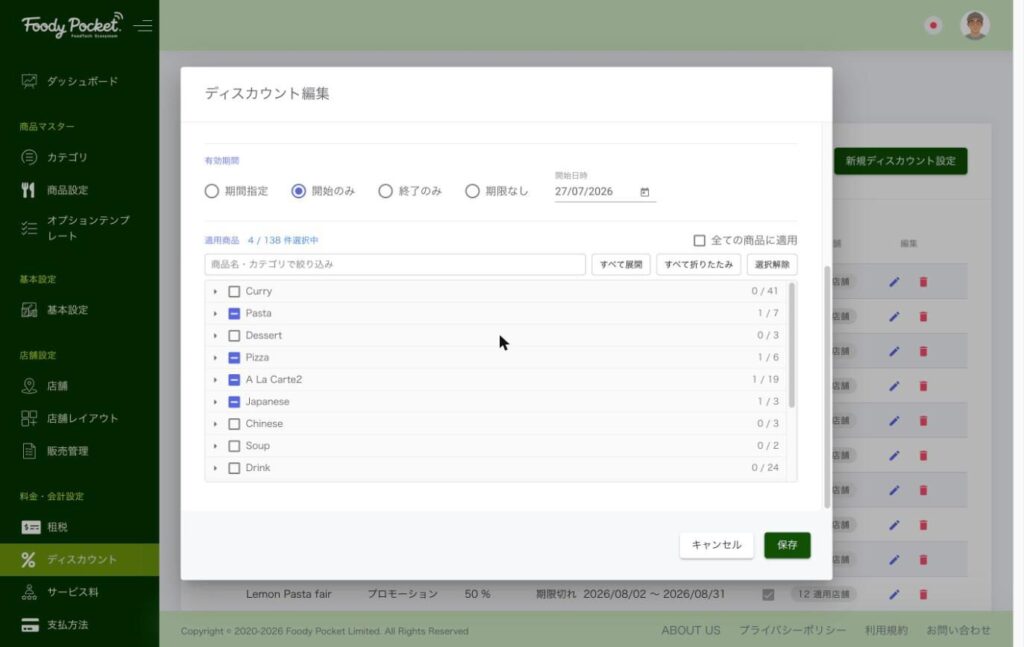Open ダッシュボード in the sidebar
1024x647 pixels.
click(x=79, y=81)
